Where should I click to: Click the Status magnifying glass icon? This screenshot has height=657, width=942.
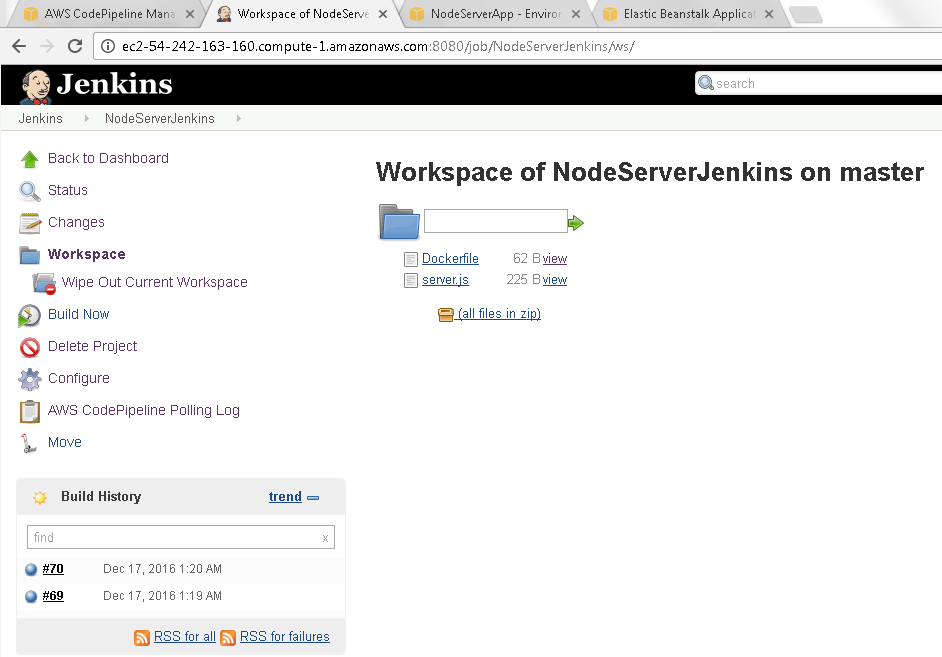pyautogui.click(x=29, y=191)
